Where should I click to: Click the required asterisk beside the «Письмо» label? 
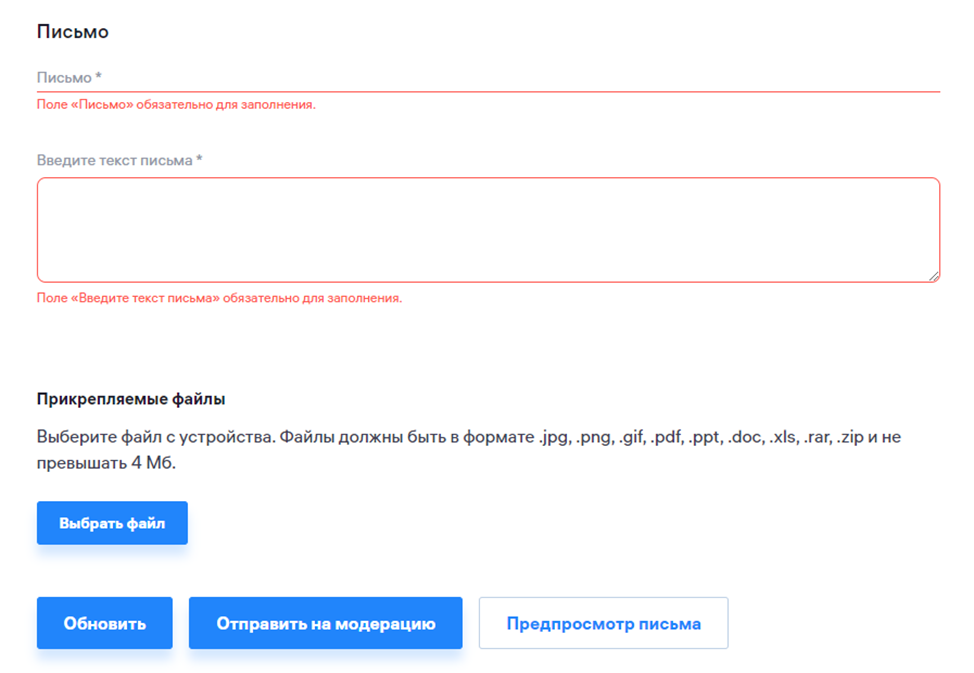point(99,77)
